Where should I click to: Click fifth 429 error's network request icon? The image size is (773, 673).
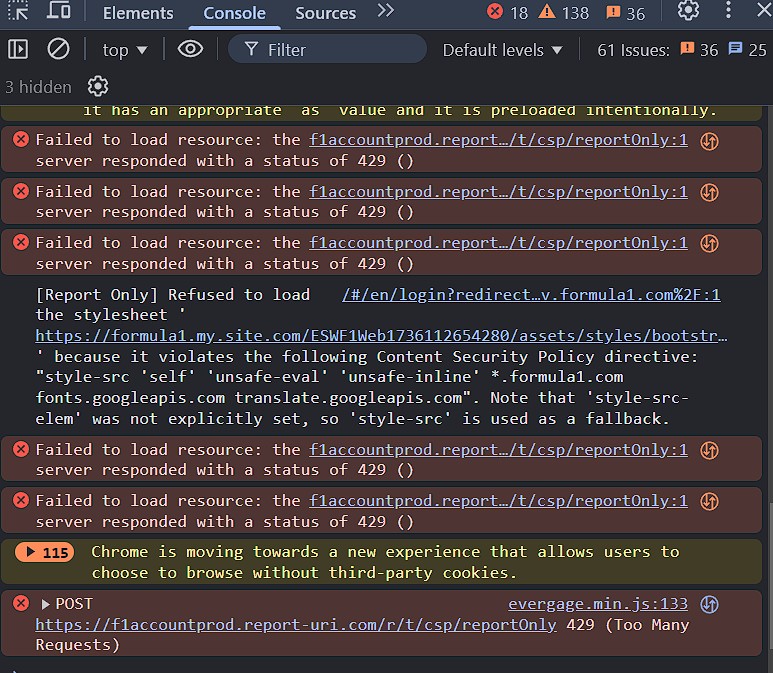pyautogui.click(x=709, y=502)
